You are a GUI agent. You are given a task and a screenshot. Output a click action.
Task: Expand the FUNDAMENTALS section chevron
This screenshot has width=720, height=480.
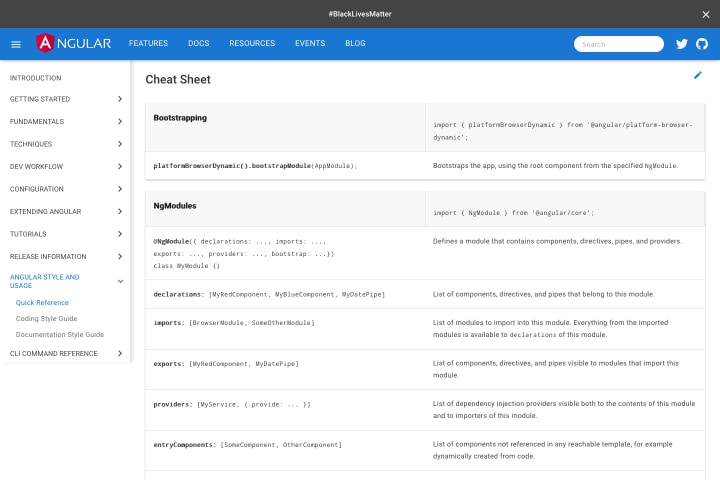tap(120, 122)
